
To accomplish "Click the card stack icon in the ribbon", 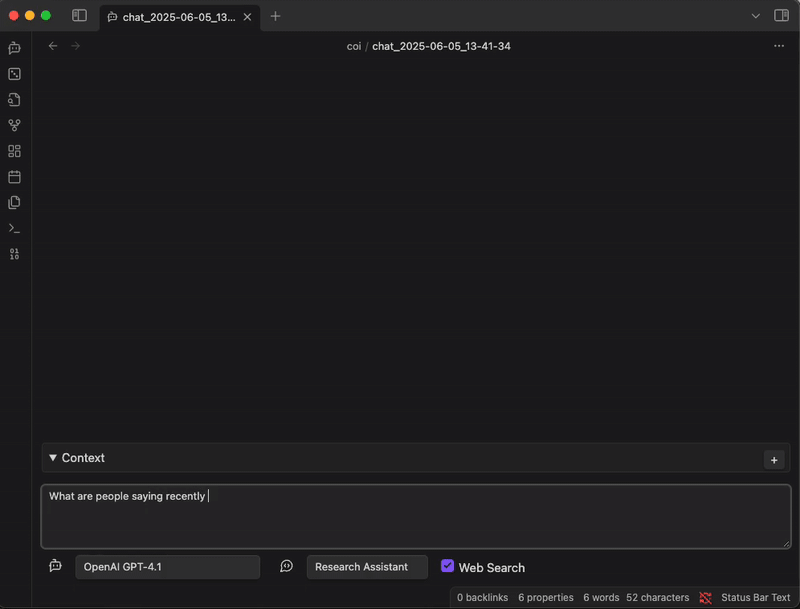I will pyautogui.click(x=13, y=202).
